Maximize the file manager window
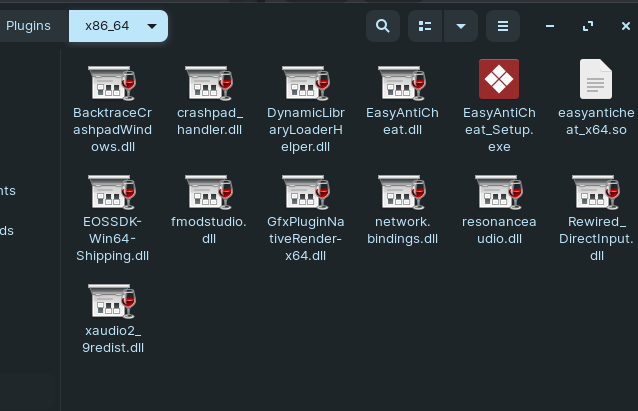The width and height of the screenshot is (638, 411). click(x=588, y=26)
